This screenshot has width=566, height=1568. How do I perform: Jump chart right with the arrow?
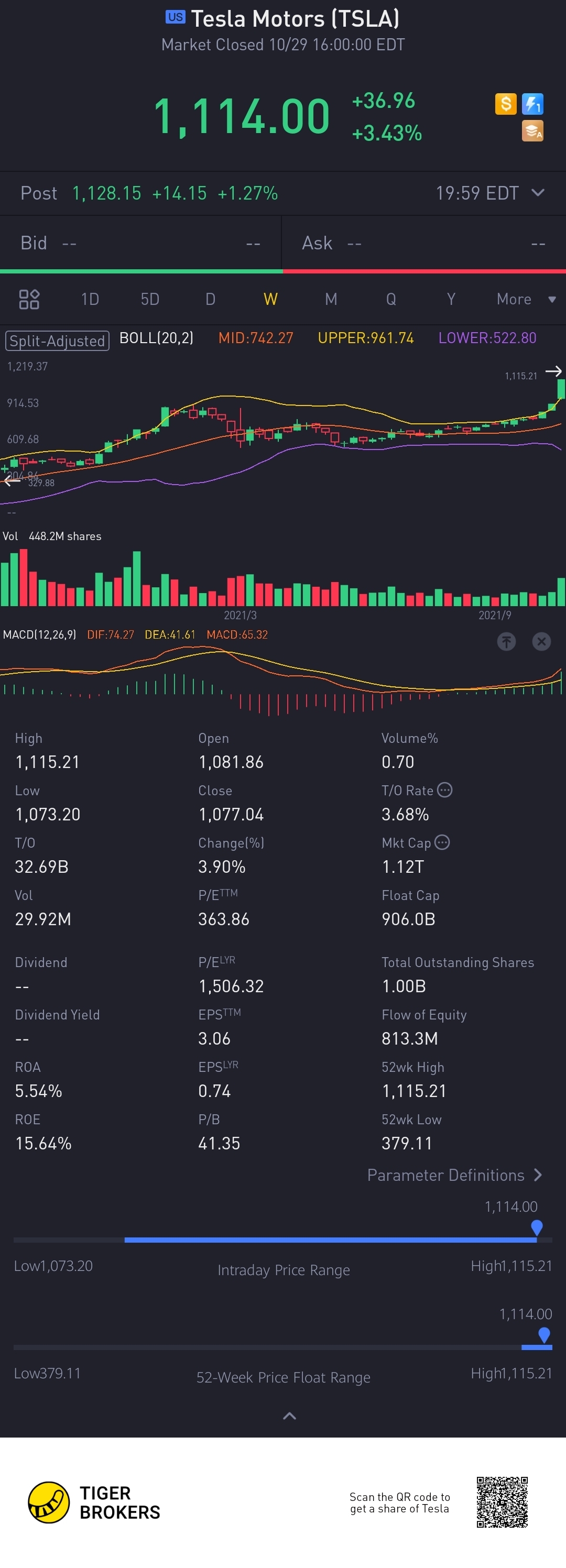click(553, 371)
